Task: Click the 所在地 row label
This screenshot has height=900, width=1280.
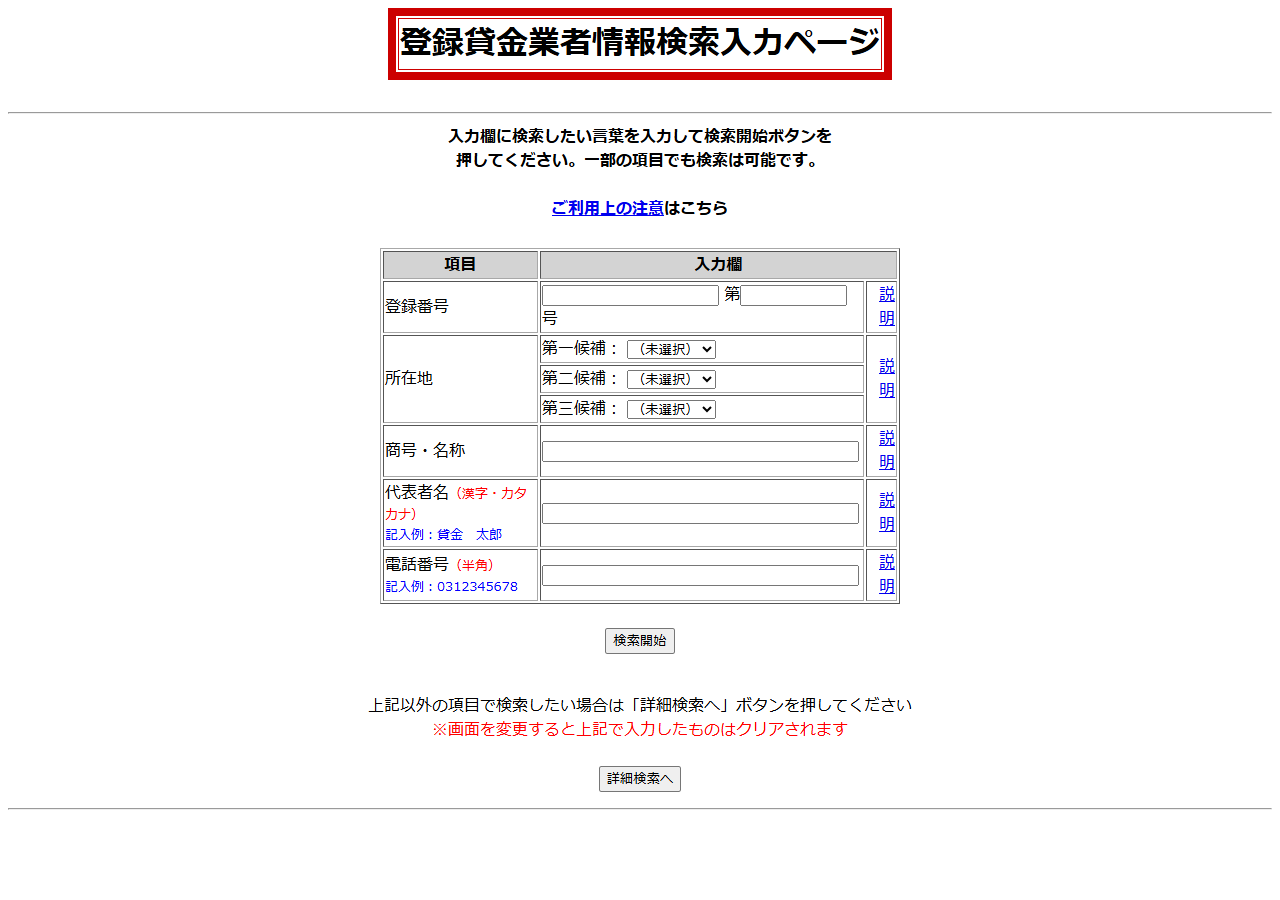Action: (409, 378)
